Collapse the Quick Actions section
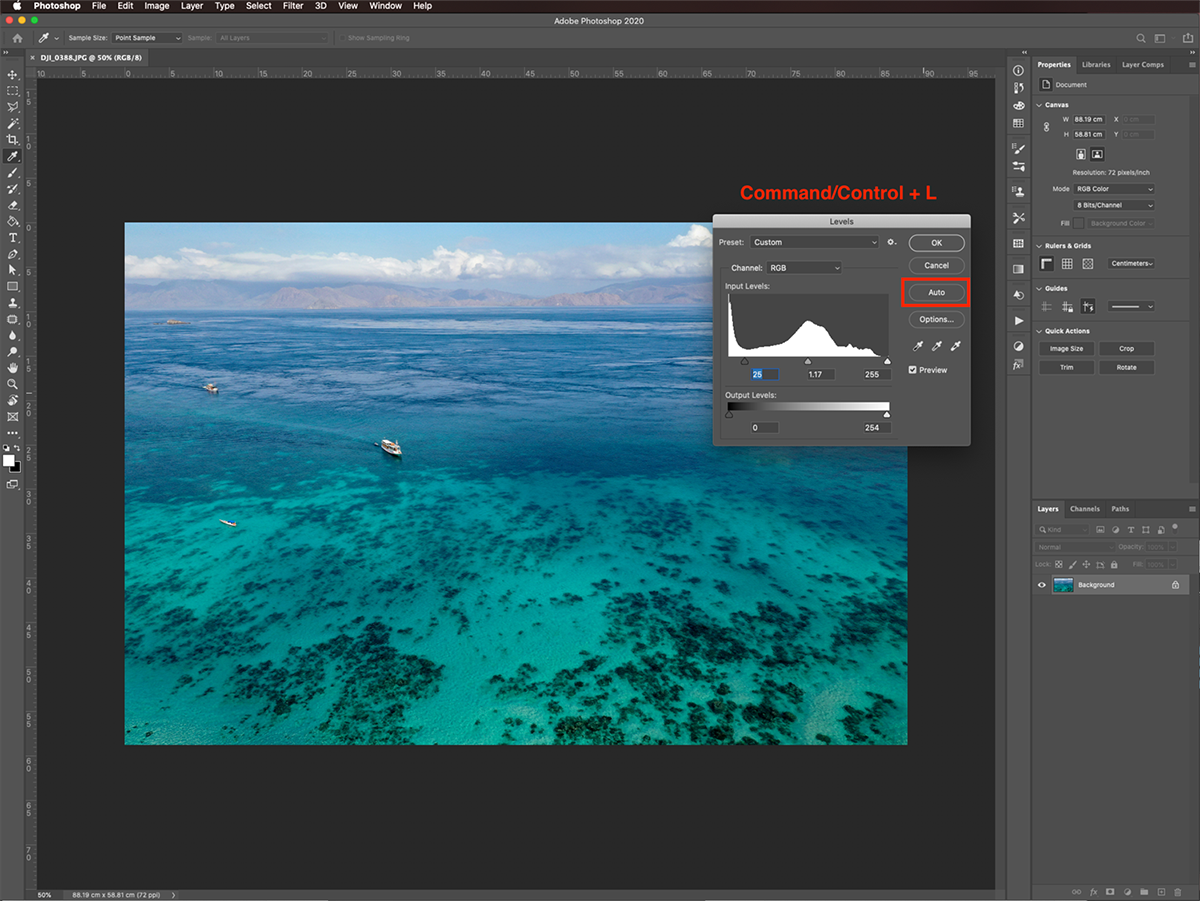This screenshot has width=1200, height=901. (x=1039, y=331)
